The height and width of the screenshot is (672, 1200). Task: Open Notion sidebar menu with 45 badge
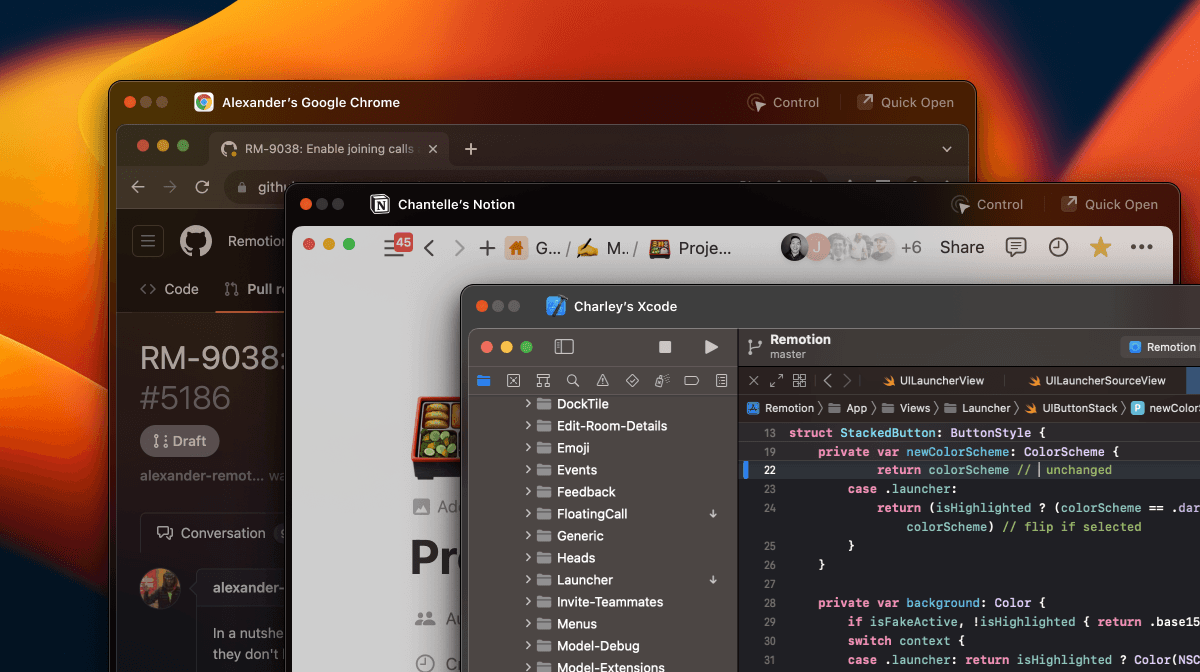tap(397, 246)
